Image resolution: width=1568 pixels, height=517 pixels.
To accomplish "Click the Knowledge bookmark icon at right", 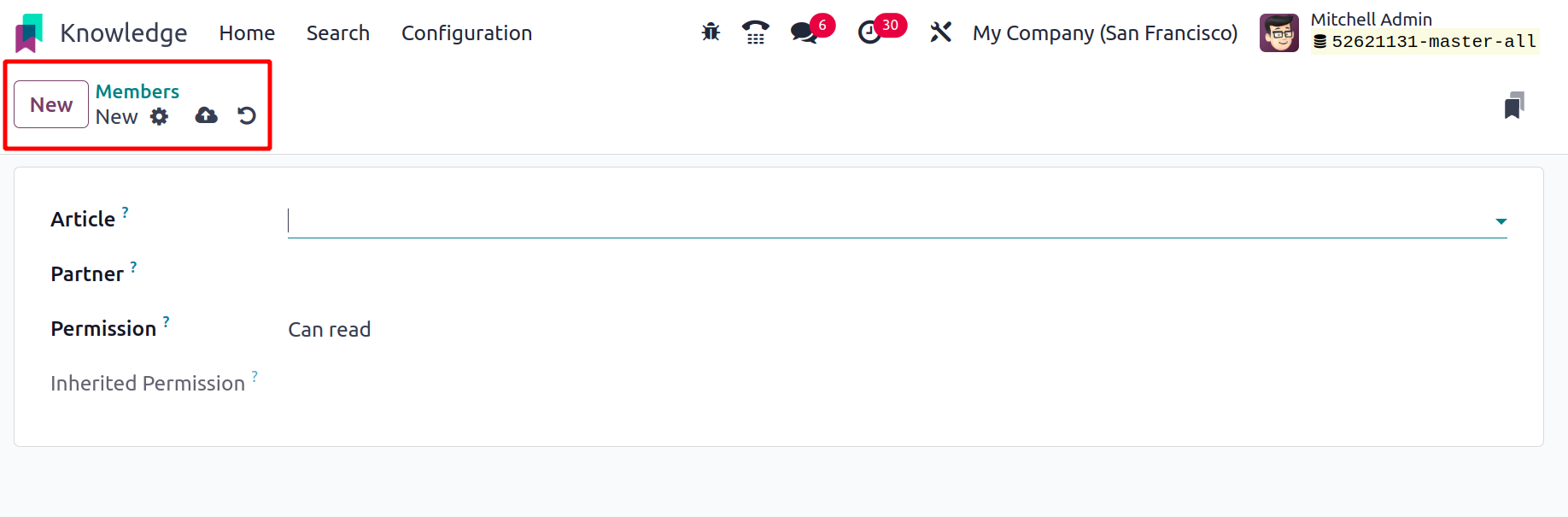I will [1514, 105].
